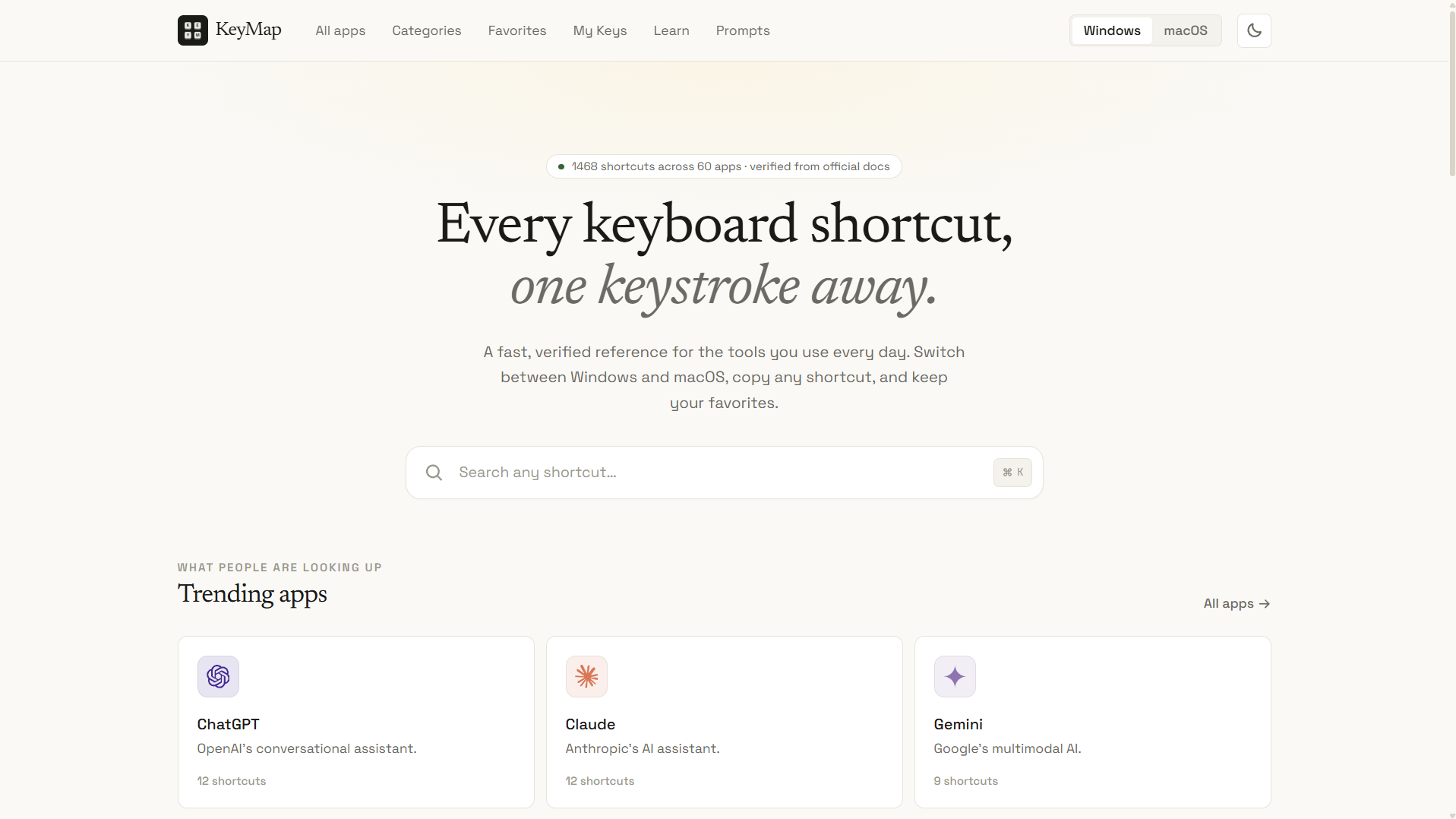Open the Claude card title

(590, 724)
